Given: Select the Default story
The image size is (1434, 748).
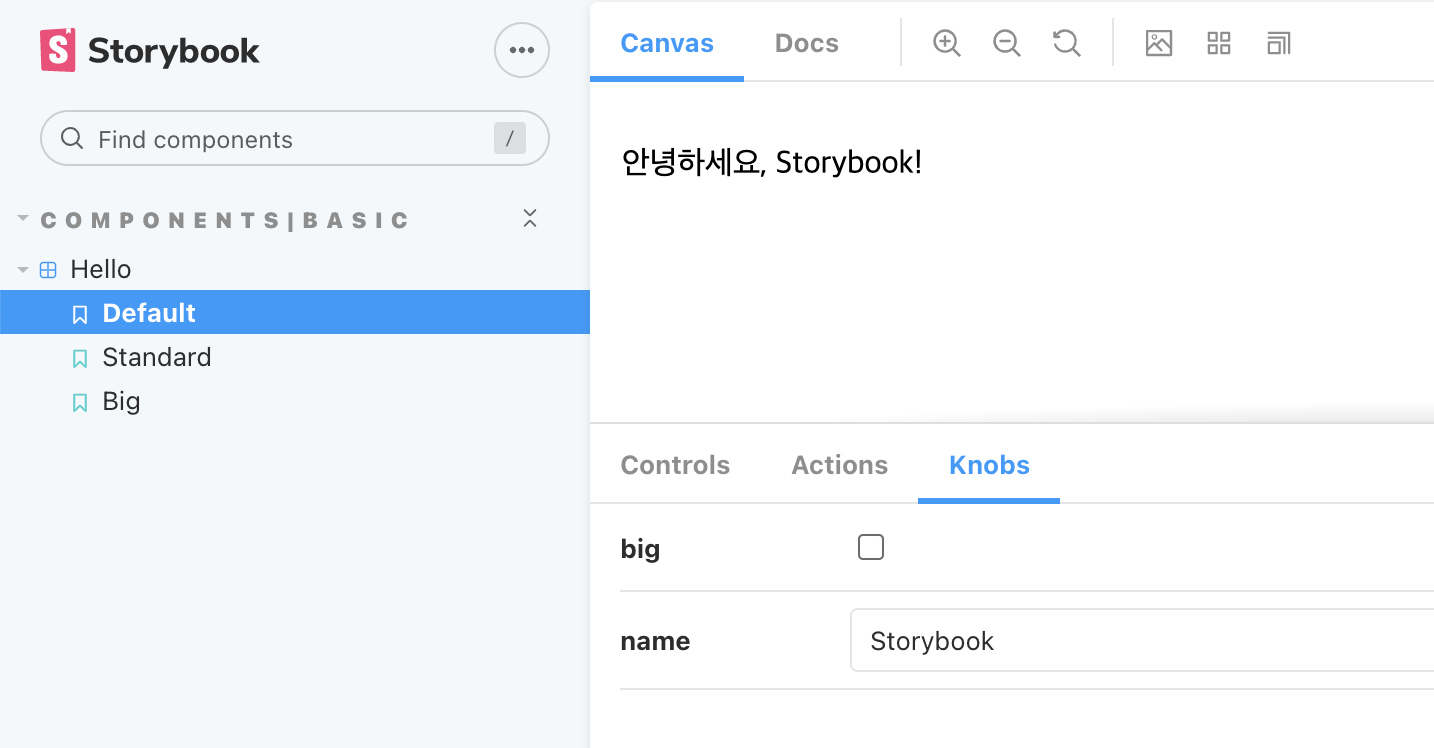Looking at the screenshot, I should [295, 312].
